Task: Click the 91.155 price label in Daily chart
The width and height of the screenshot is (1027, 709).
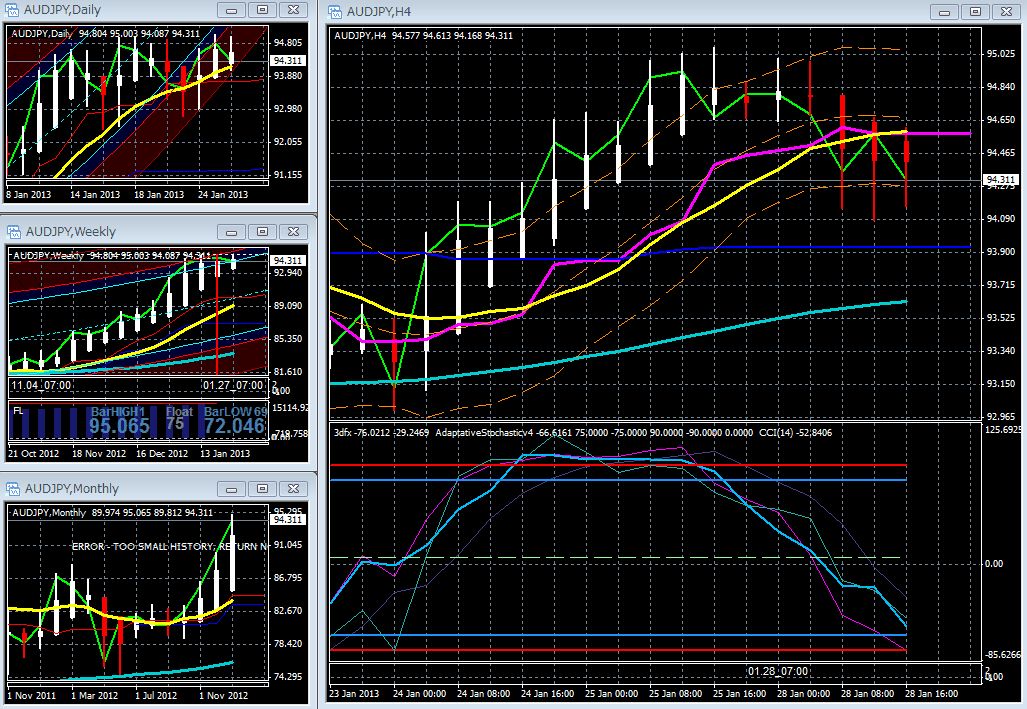Action: pyautogui.click(x=288, y=175)
